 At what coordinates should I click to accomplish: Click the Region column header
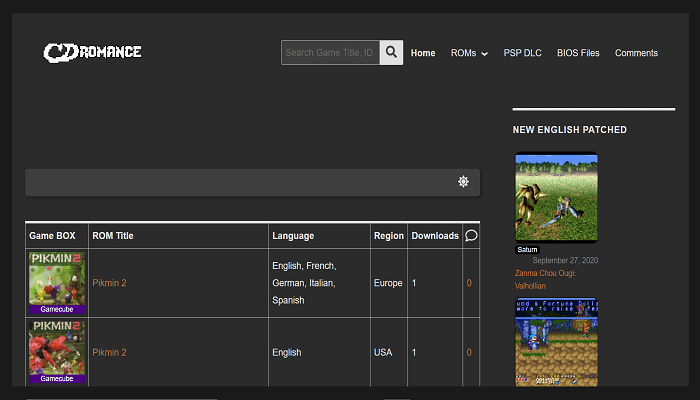[x=389, y=236]
